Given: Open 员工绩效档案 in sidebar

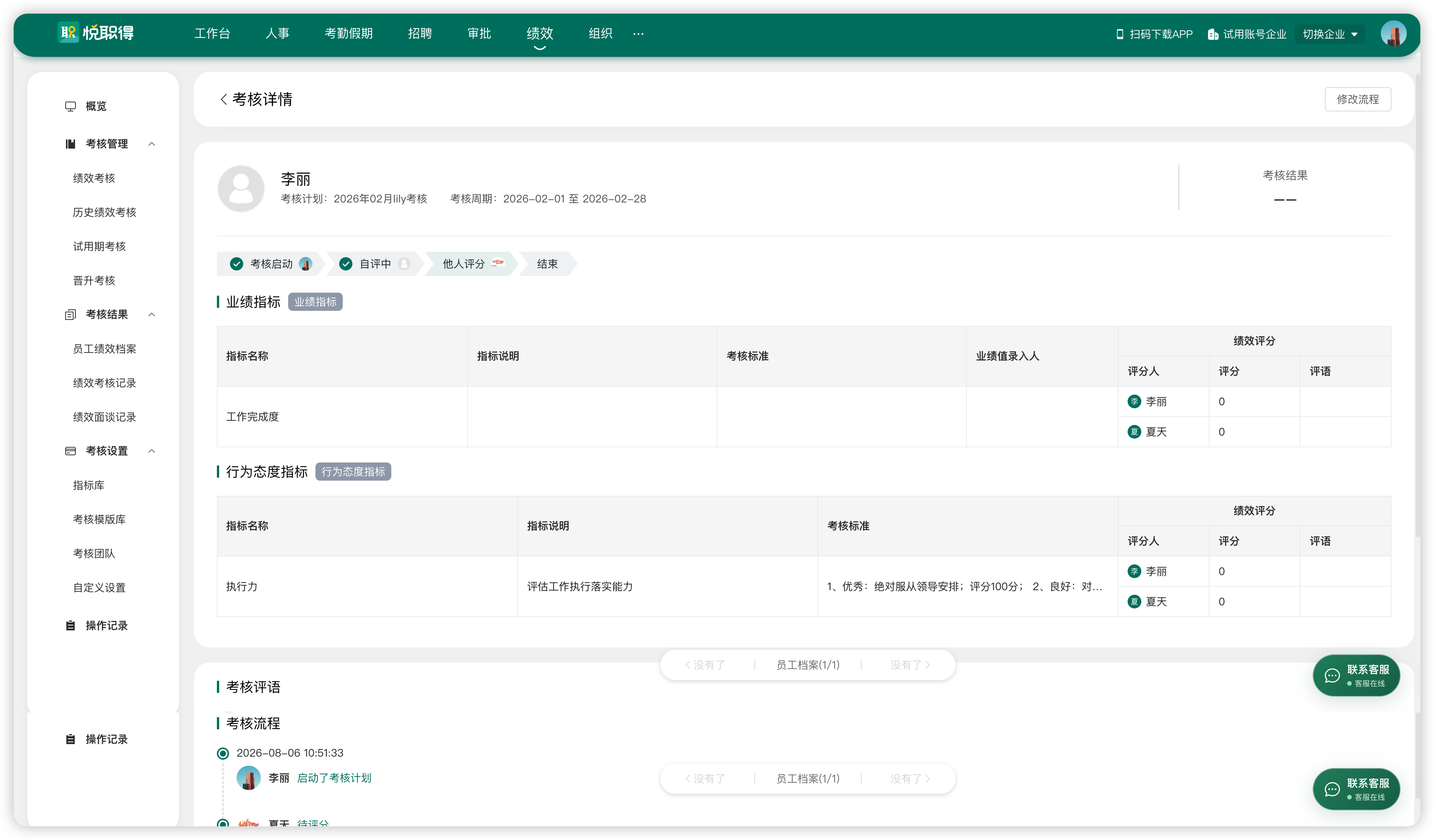Looking at the screenshot, I should click(x=105, y=349).
